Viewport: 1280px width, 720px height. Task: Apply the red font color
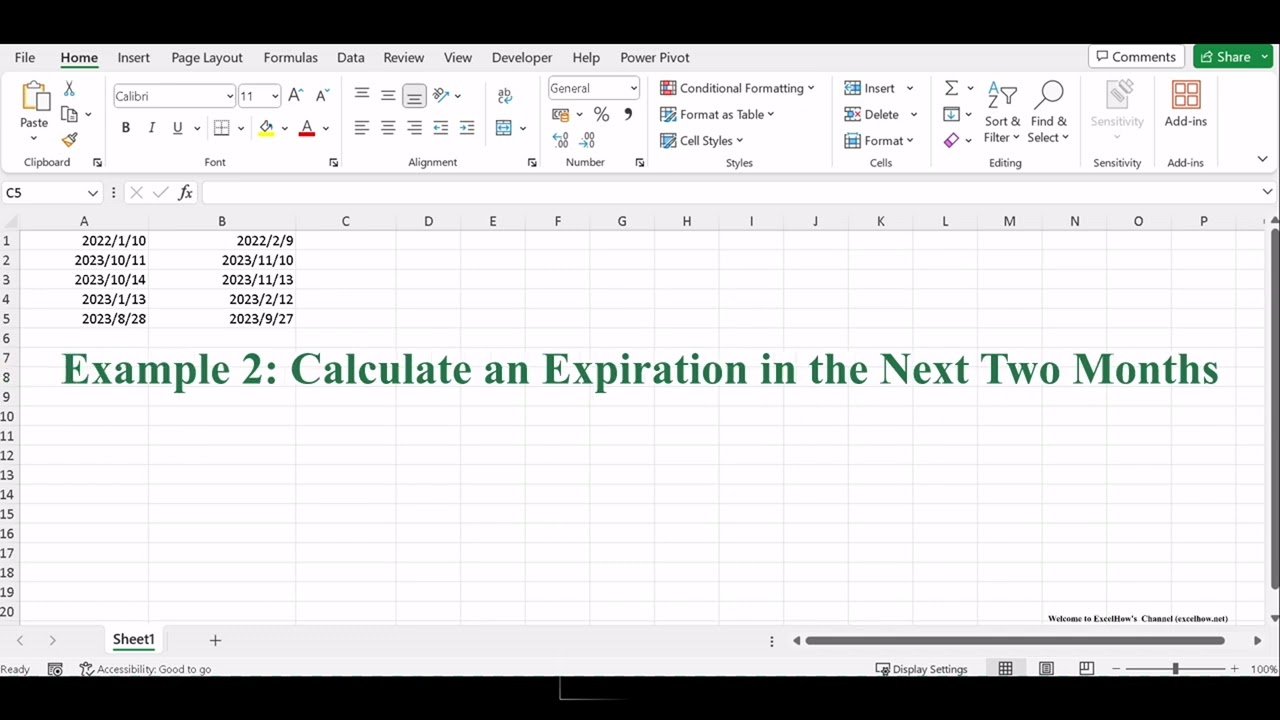click(x=307, y=128)
